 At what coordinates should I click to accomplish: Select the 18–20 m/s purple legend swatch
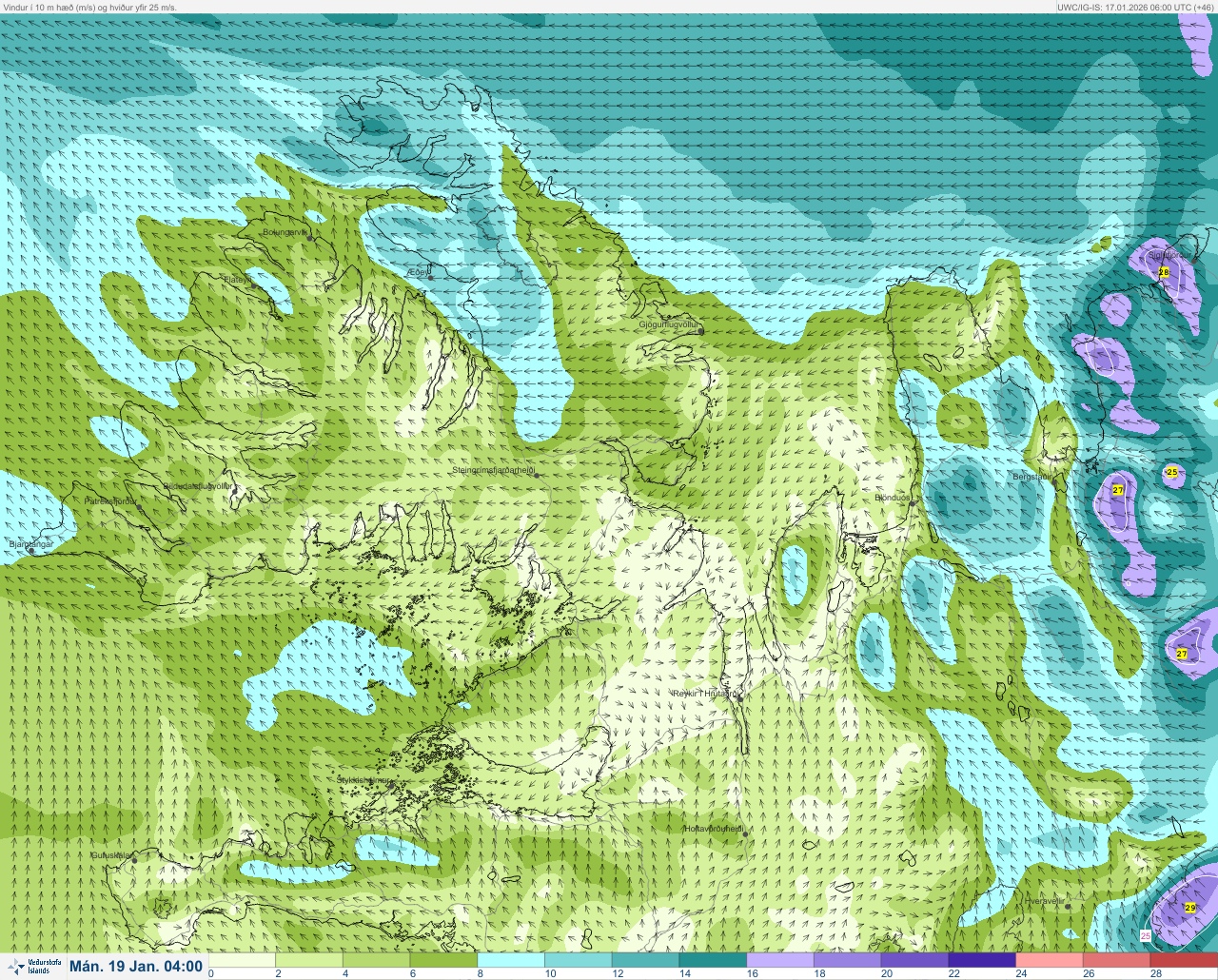[847, 960]
